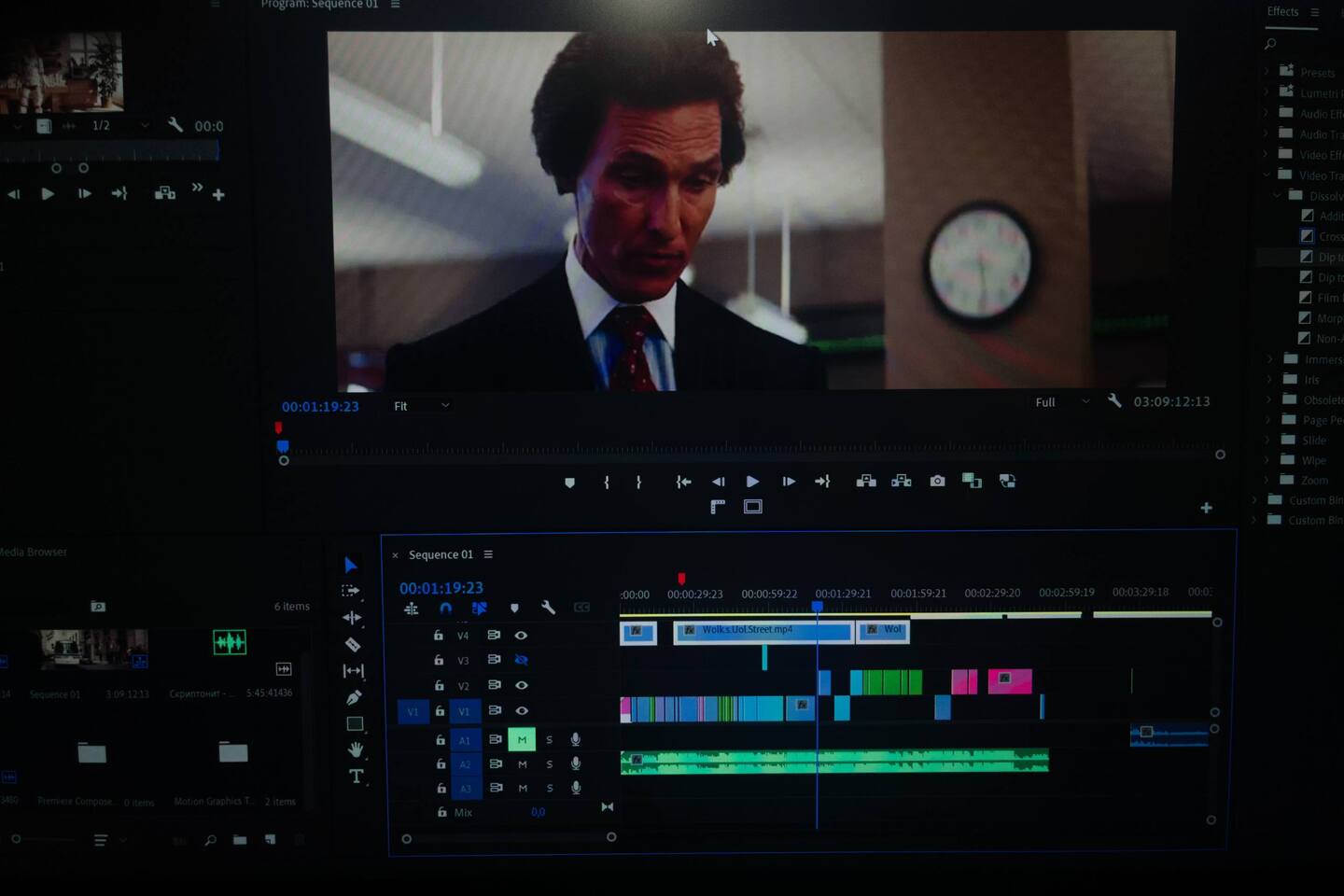Select the Sequence 01 timeline tab
This screenshot has height=896, width=1344.
(x=441, y=554)
